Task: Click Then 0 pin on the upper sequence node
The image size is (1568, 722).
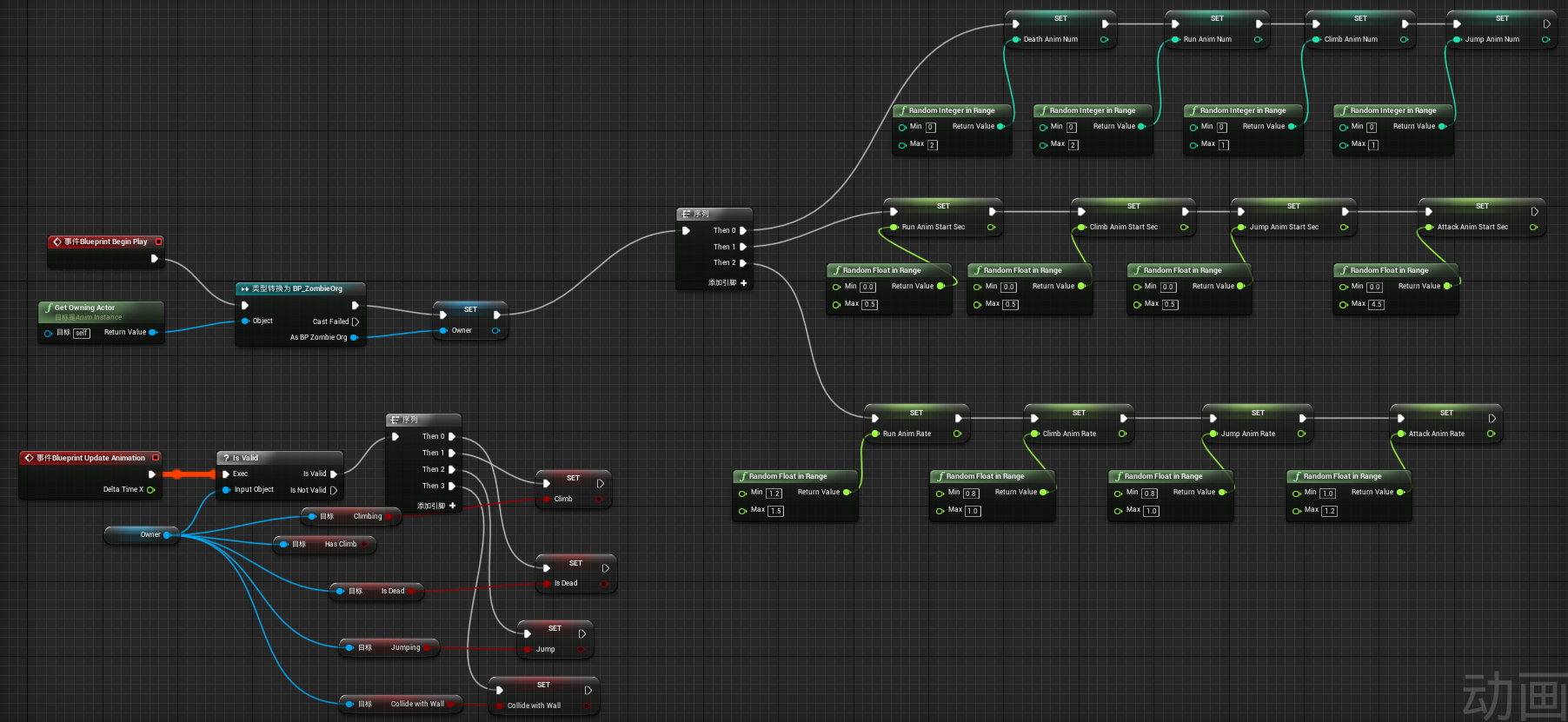Action: point(743,230)
